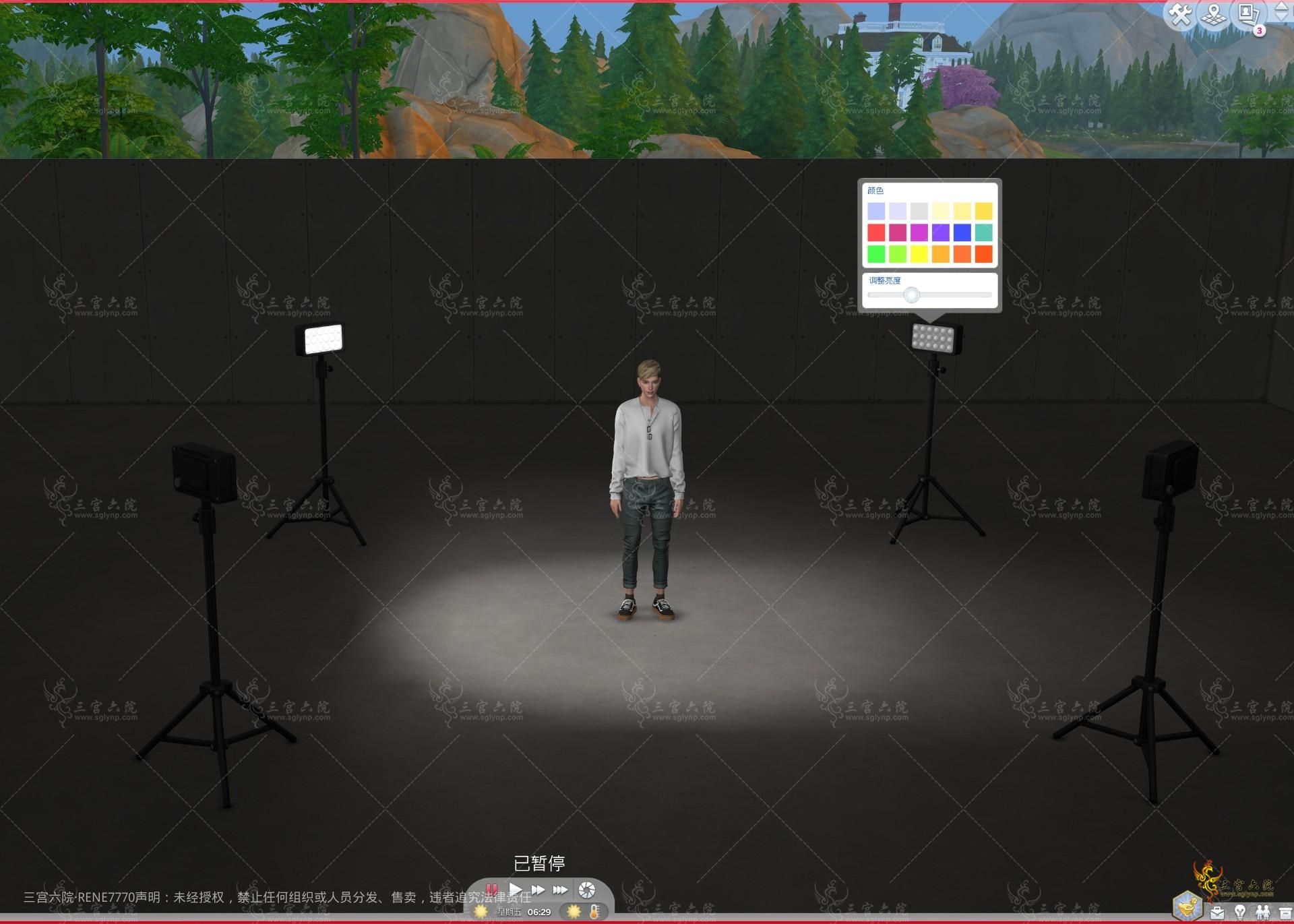1294x924 pixels.
Task: Select the cream light color swatch
Action: [941, 211]
